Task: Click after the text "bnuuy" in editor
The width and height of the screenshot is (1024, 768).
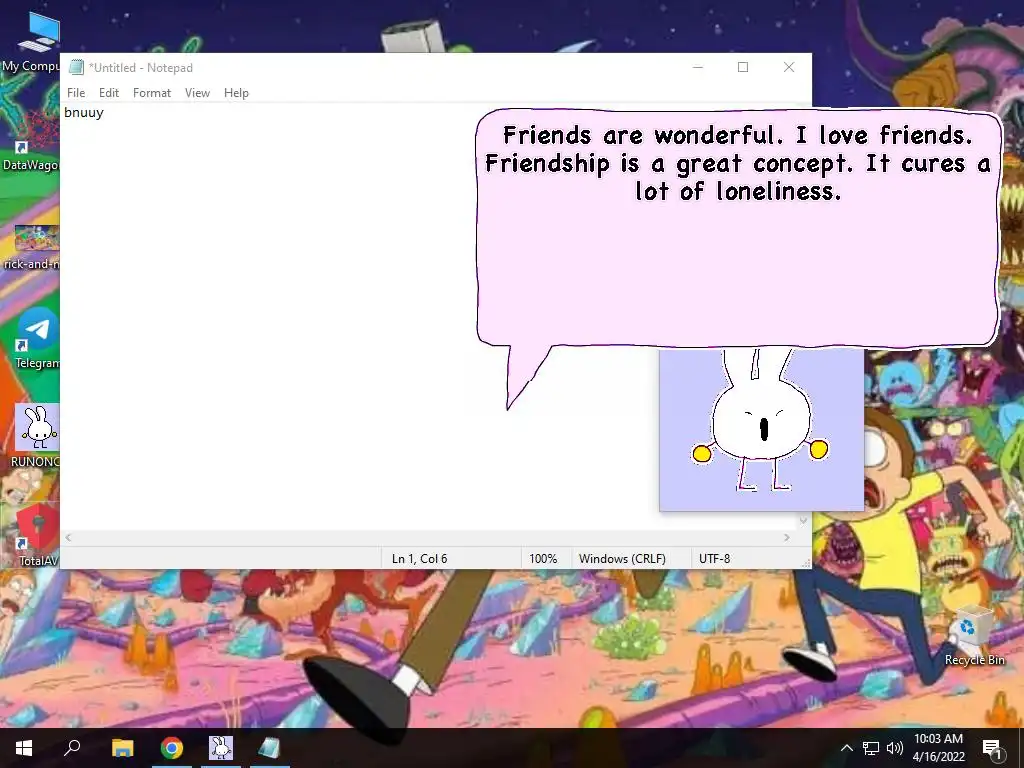Action: pos(106,112)
